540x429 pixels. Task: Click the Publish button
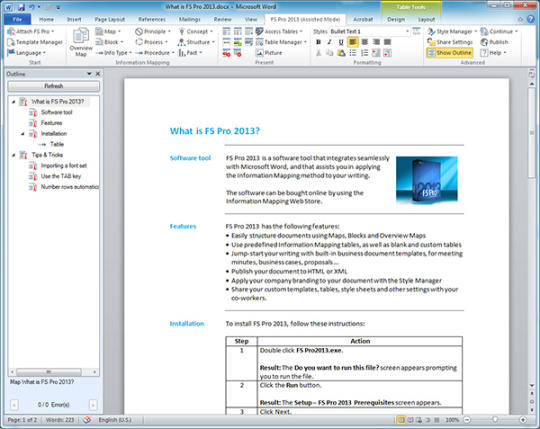pyautogui.click(x=495, y=42)
